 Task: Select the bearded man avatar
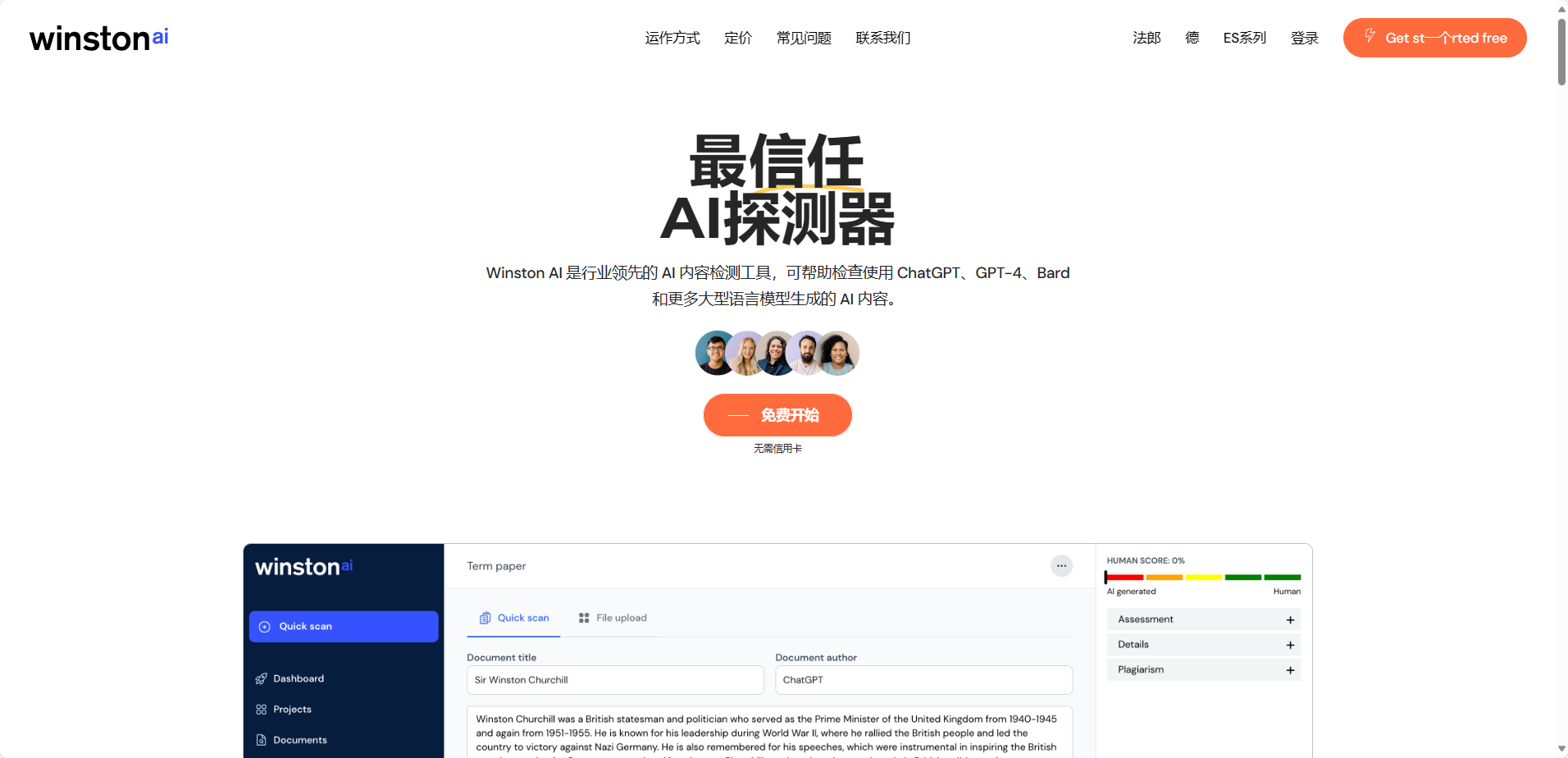807,353
